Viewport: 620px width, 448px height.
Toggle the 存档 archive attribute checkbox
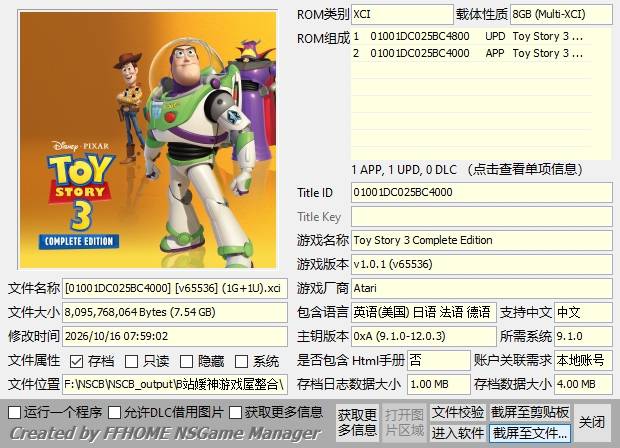click(x=76, y=361)
